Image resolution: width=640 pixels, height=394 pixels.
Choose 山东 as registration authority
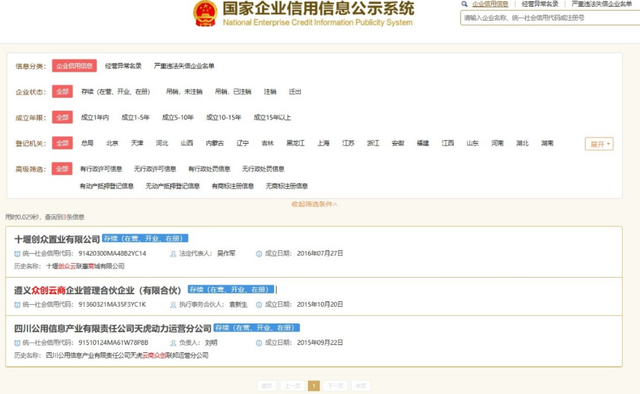(473, 143)
